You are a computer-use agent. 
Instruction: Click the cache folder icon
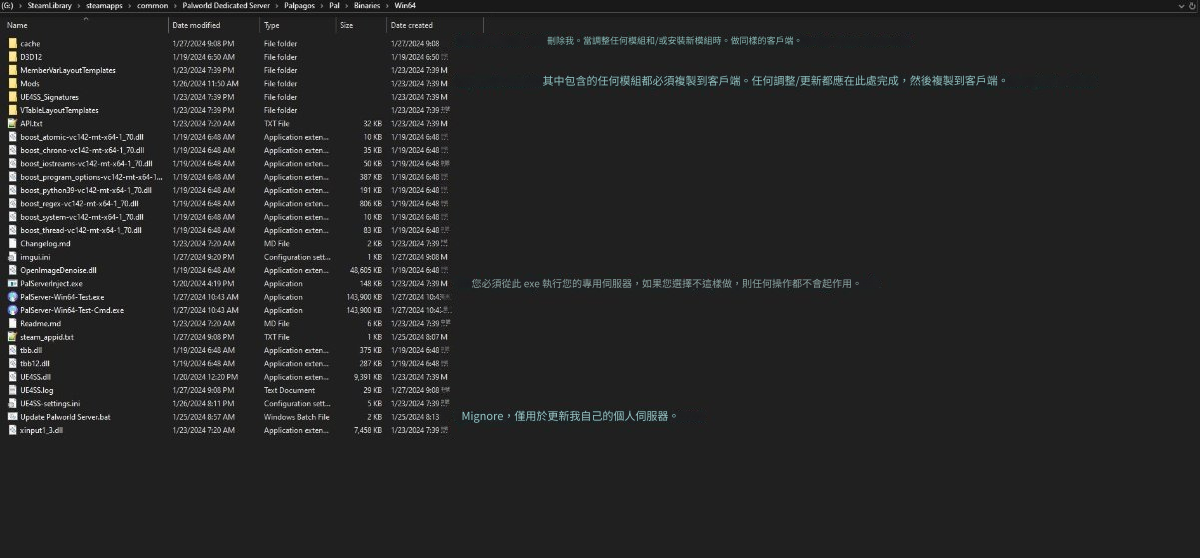[x=12, y=44]
